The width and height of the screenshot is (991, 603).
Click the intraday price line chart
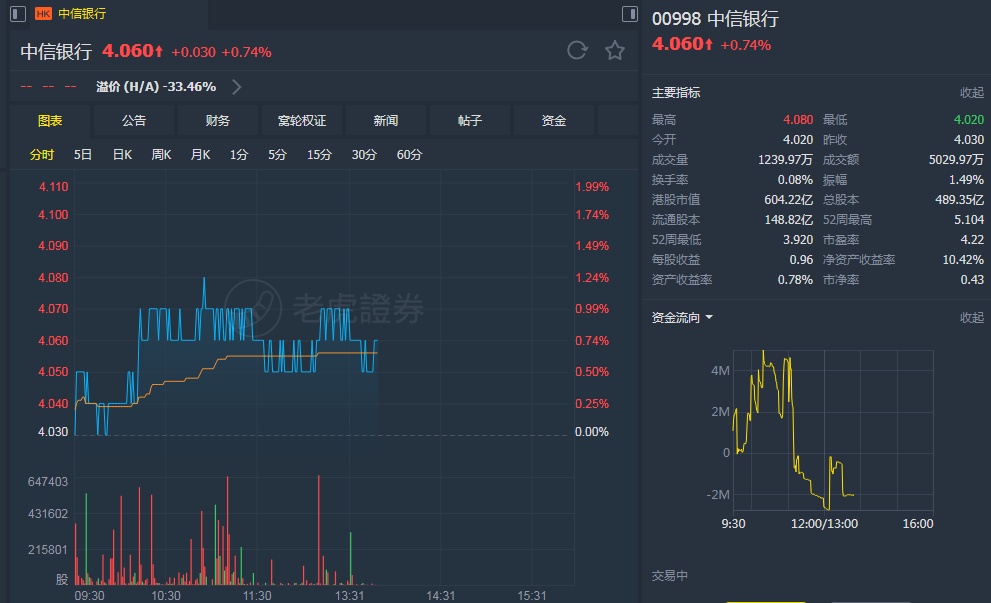(226, 356)
